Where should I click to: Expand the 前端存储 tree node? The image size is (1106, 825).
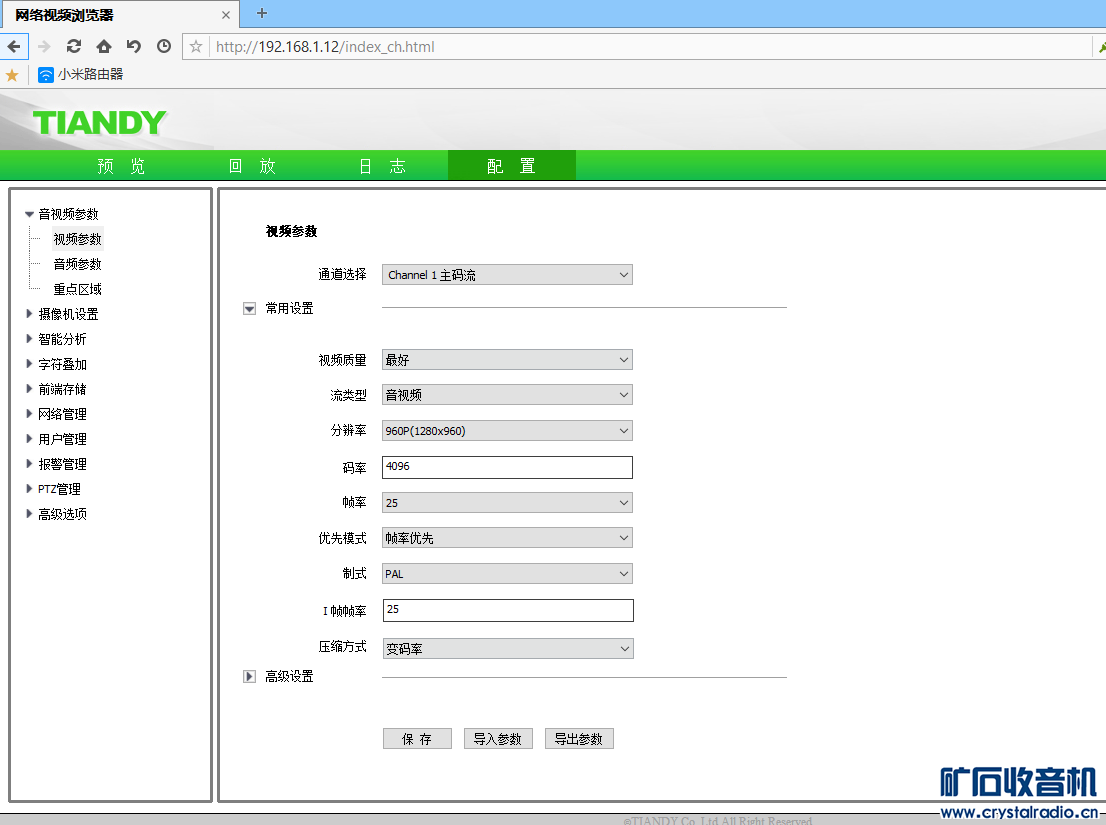coord(29,389)
